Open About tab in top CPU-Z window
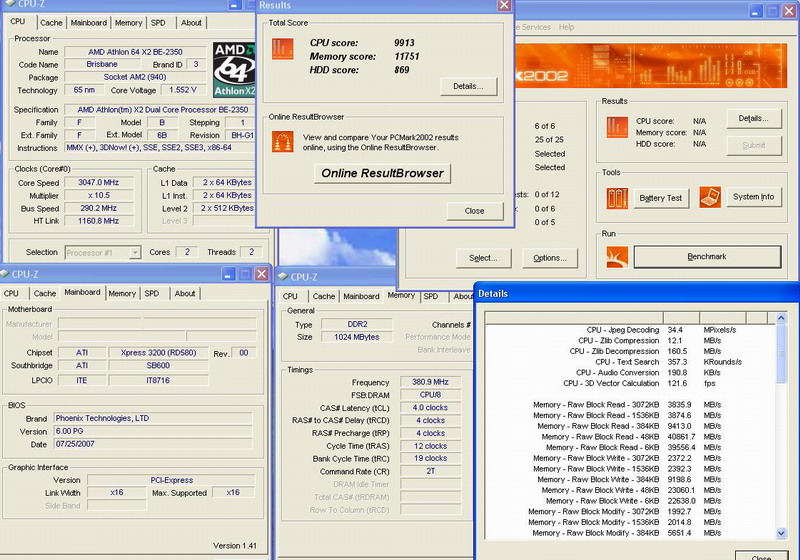The height and width of the screenshot is (560, 800). (191, 22)
